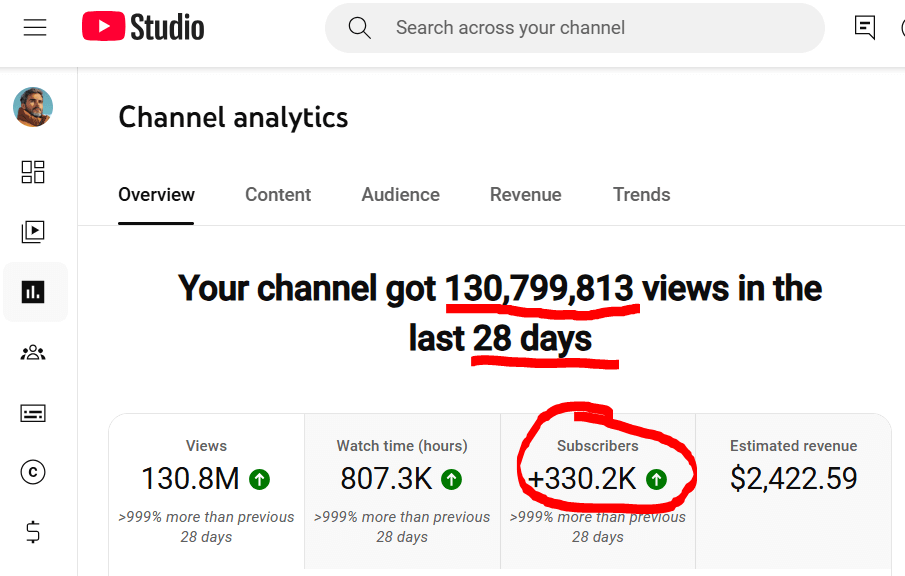Click the YouTube Studio logo
This screenshot has height=576, width=905.
[143, 28]
